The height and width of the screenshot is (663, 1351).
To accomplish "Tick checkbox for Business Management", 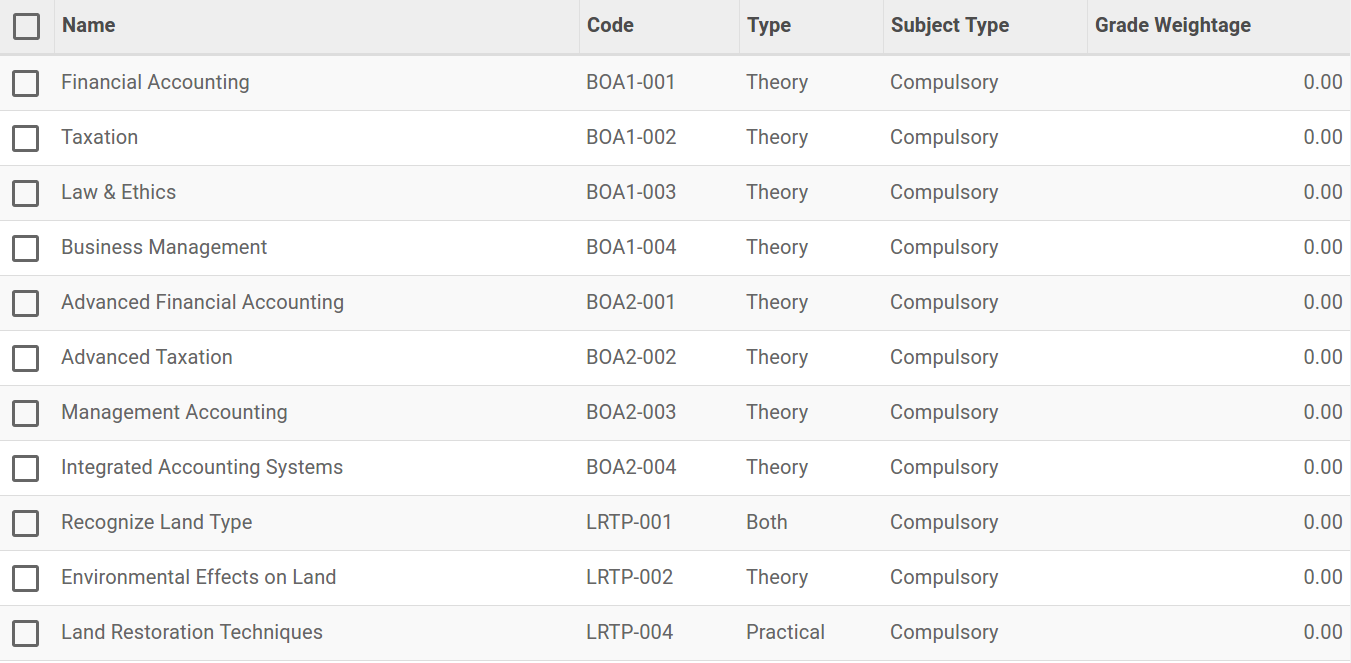I will pyautogui.click(x=26, y=248).
